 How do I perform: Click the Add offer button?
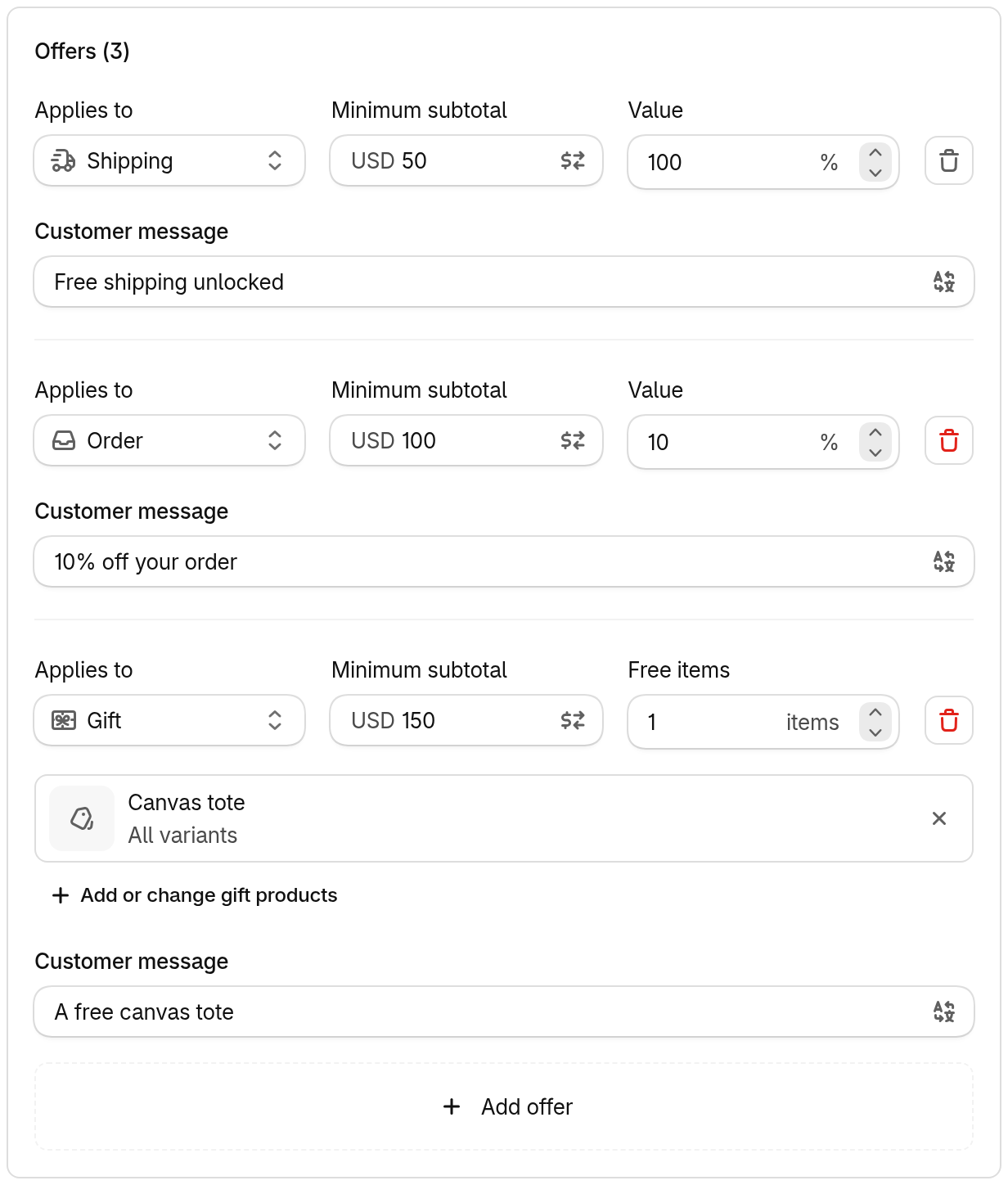(x=504, y=1106)
